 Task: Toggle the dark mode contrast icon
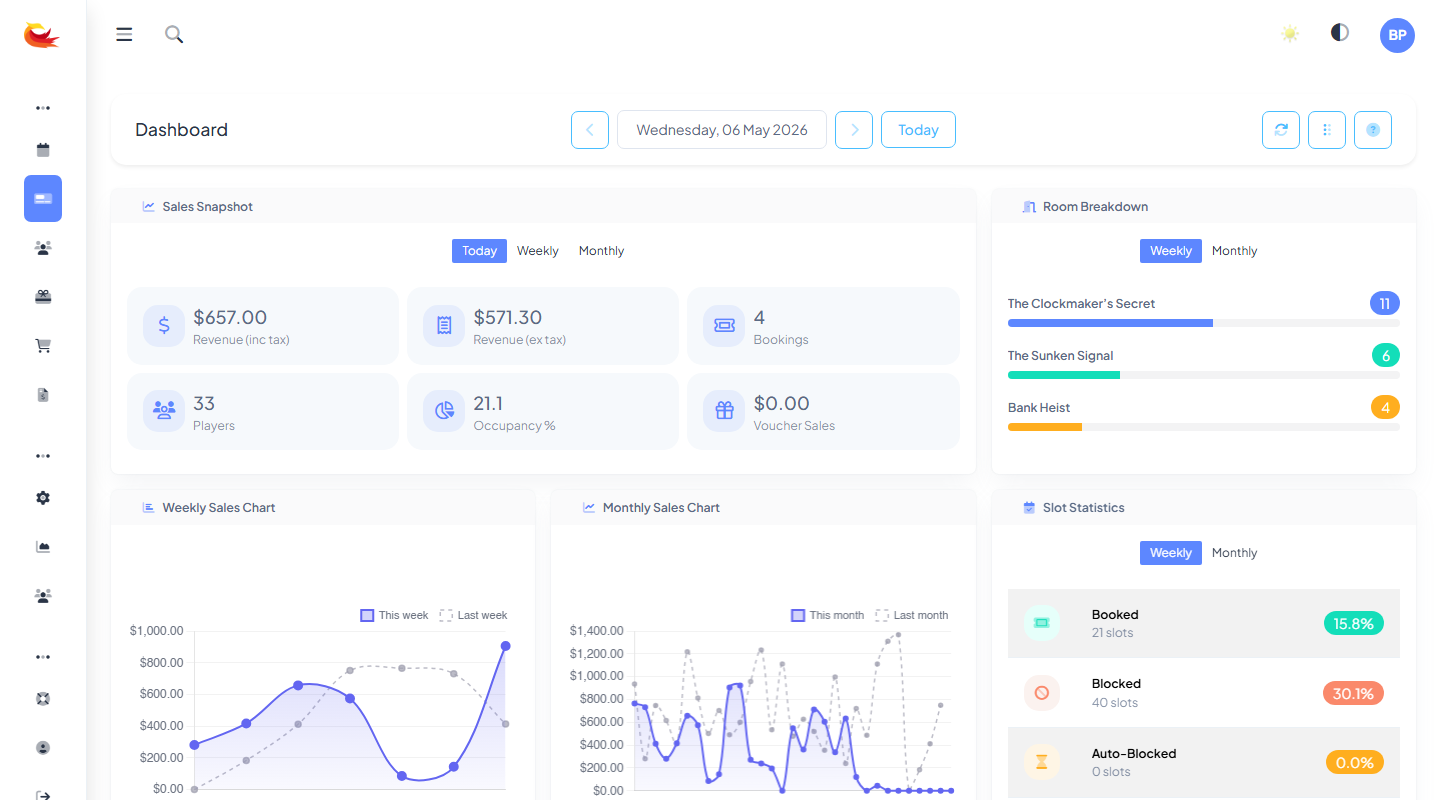pos(1340,33)
